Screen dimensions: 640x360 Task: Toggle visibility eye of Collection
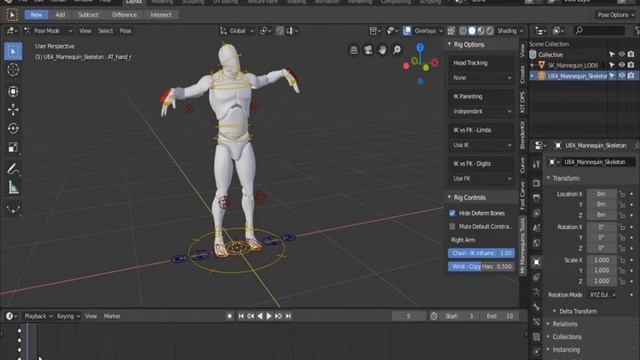point(622,54)
